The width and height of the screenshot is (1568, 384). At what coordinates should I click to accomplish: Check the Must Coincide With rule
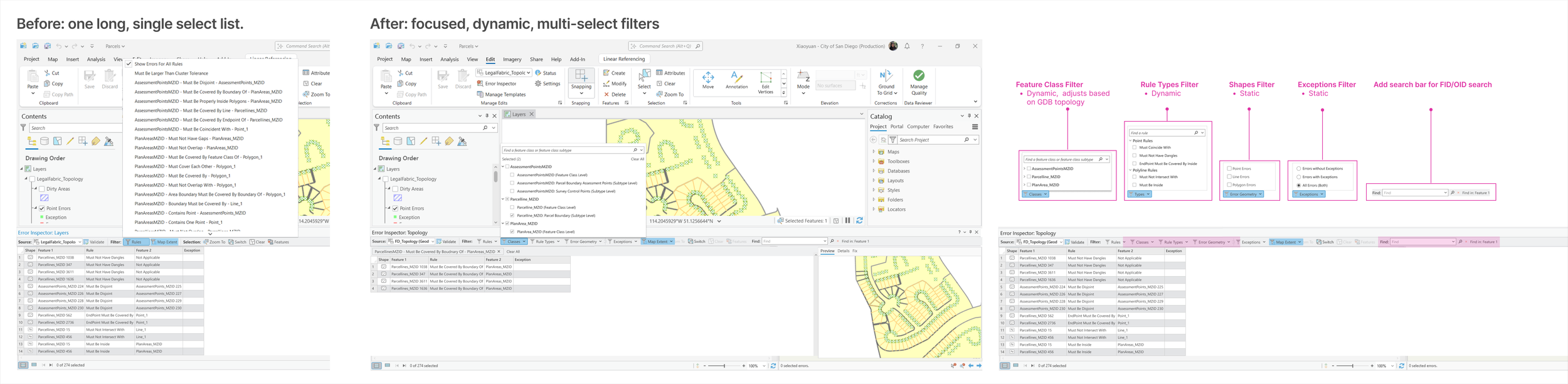pyautogui.click(x=1135, y=147)
